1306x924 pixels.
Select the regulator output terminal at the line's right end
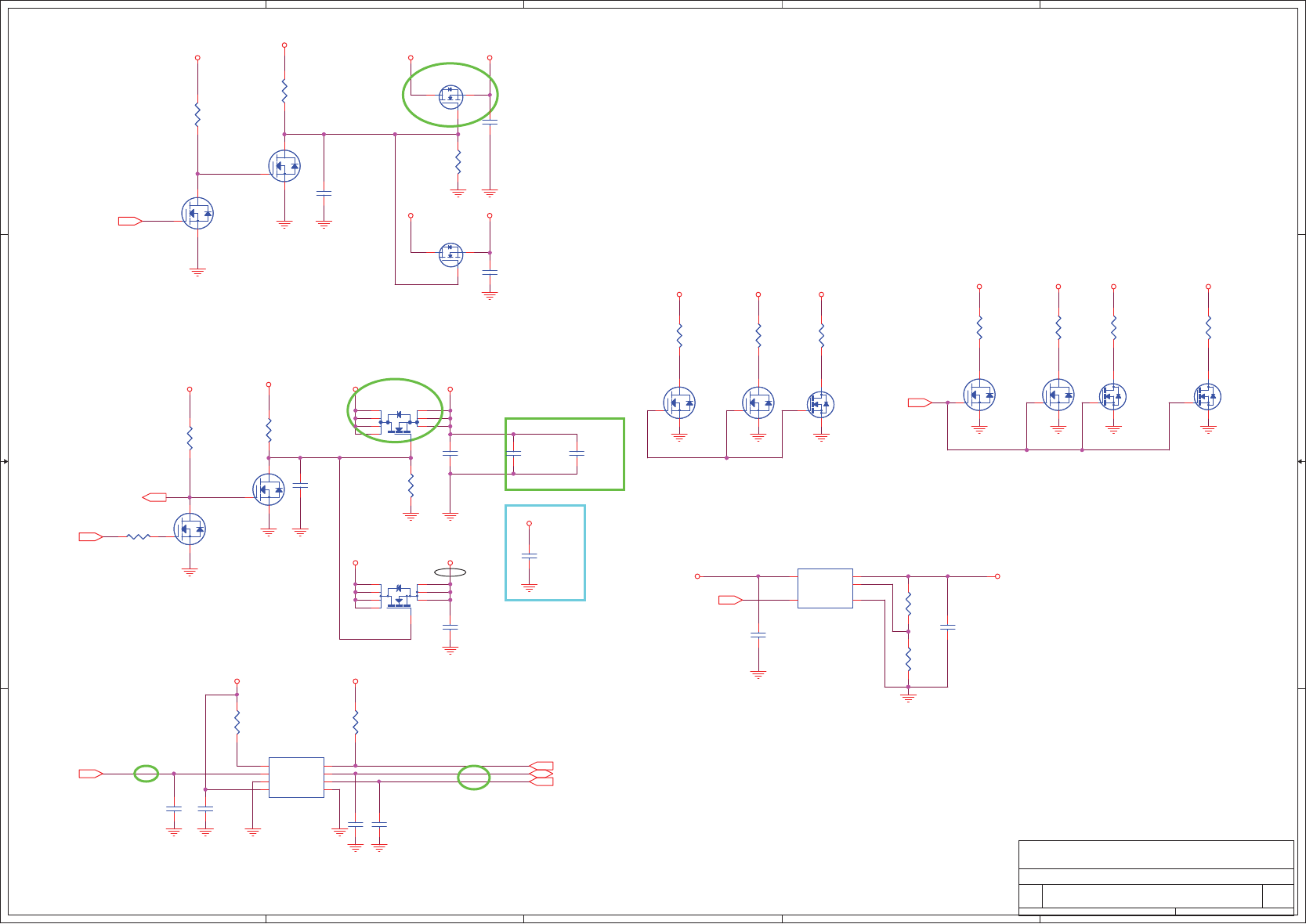(997, 576)
